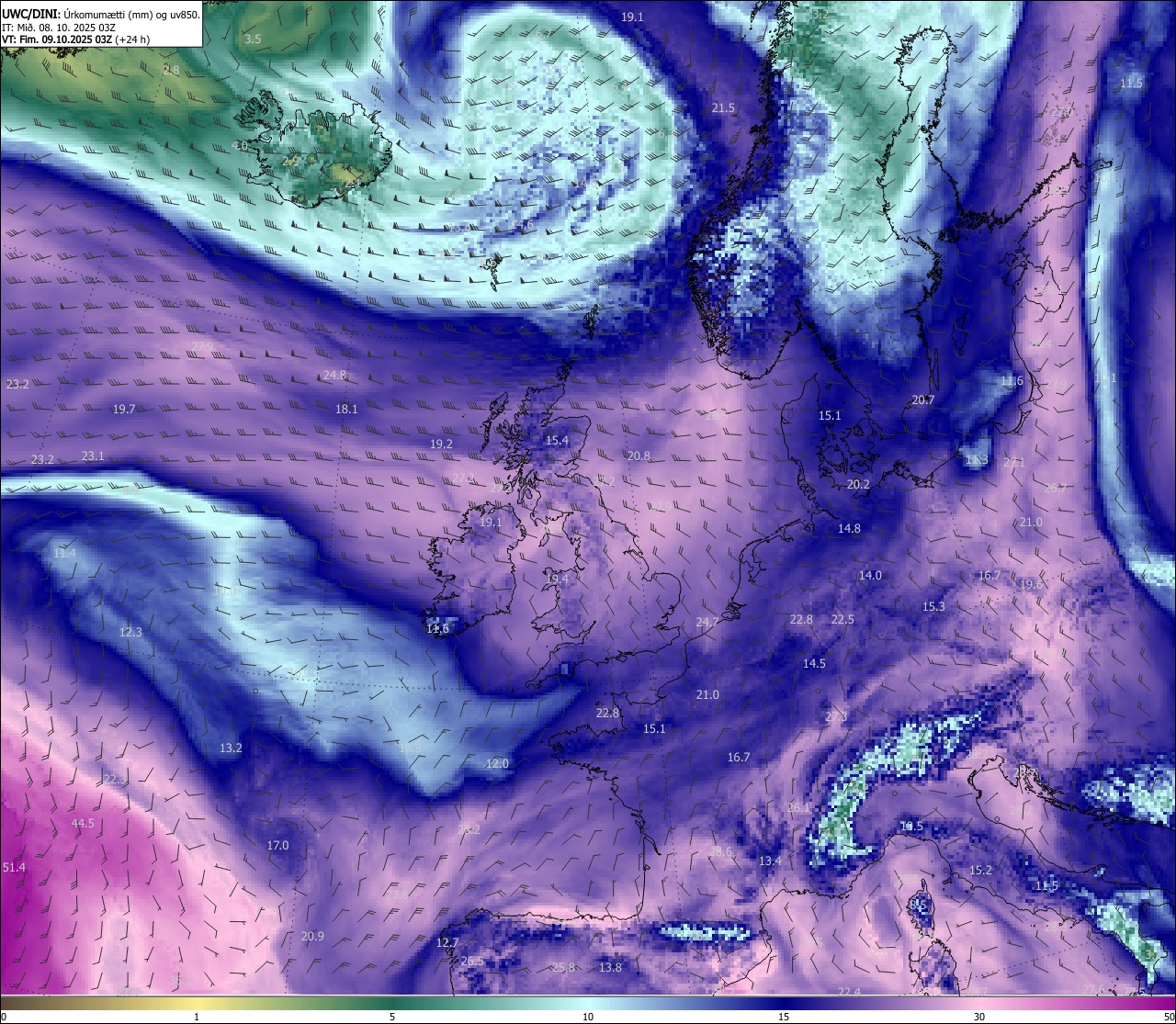This screenshot has width=1176, height=1024.
Task: Click the 10 tick label on color scale
Action: 588,1017
